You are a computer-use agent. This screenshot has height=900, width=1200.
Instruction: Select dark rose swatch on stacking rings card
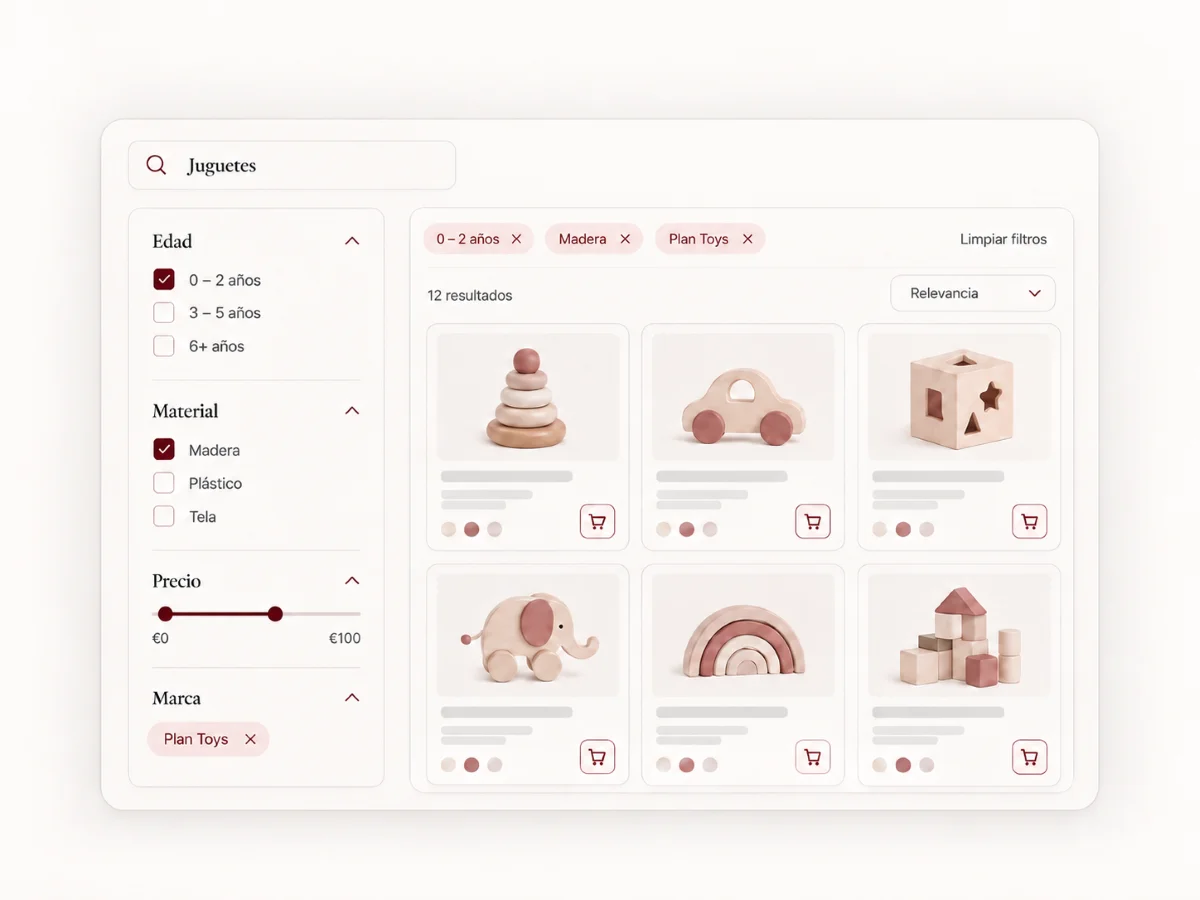(x=471, y=529)
